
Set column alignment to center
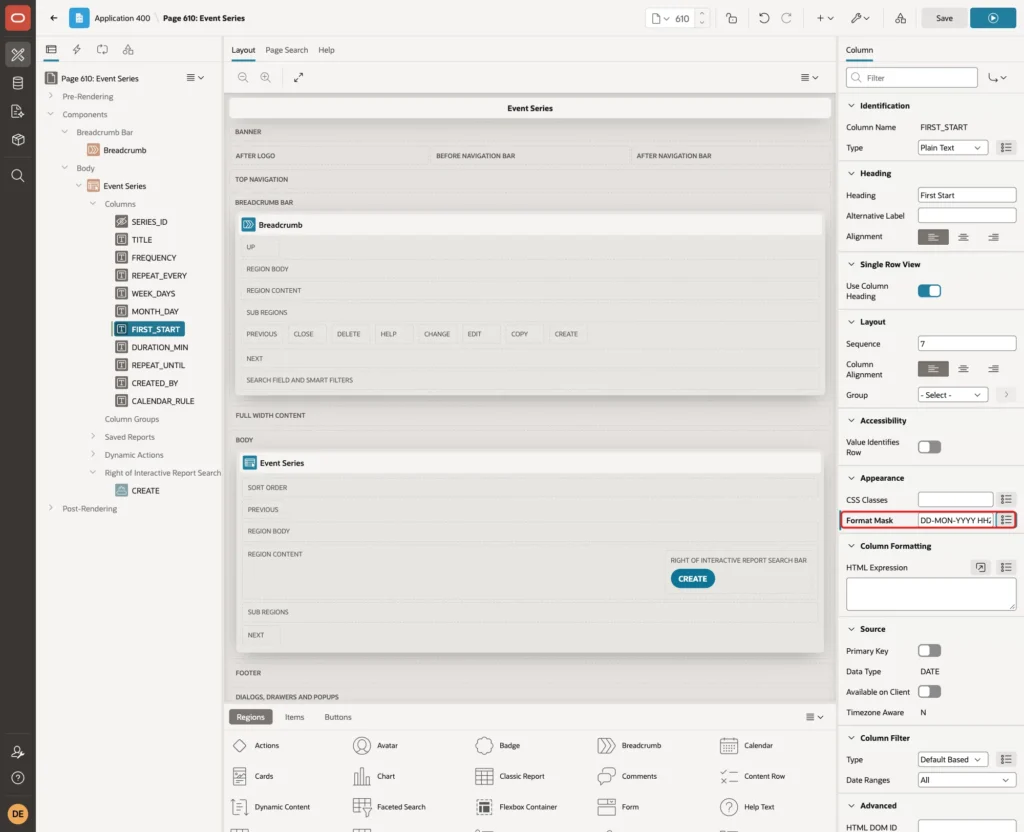[963, 369]
